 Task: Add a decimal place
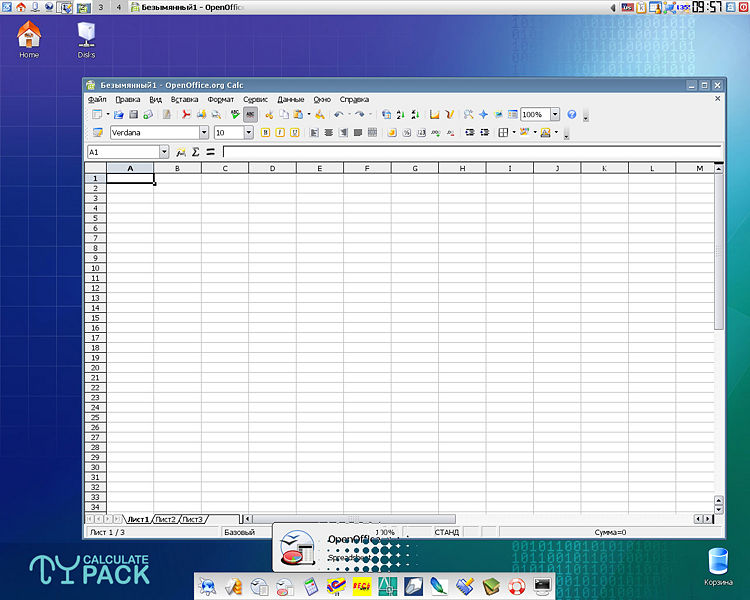pos(436,133)
